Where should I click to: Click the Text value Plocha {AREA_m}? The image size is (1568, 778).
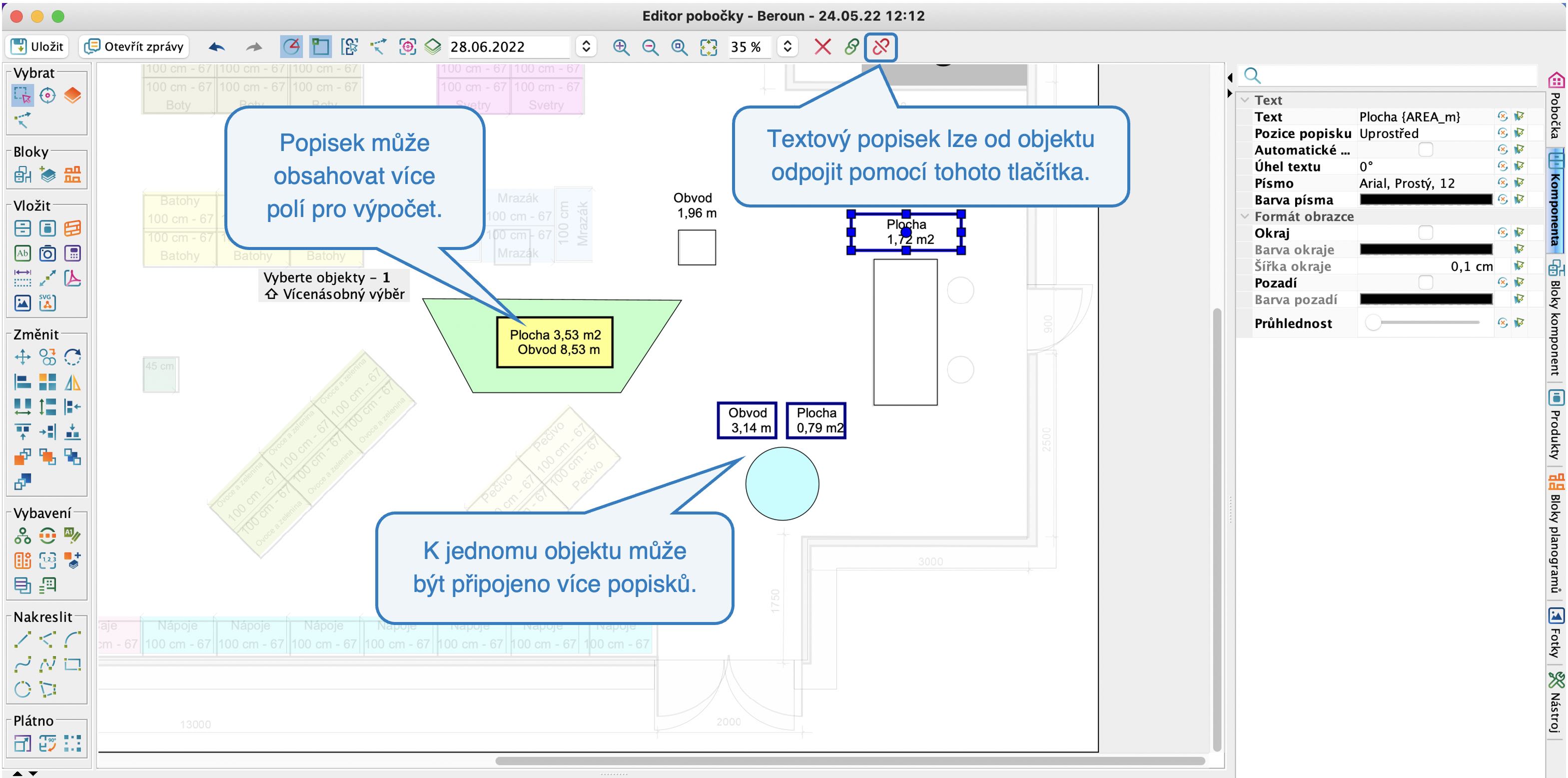(x=1425, y=116)
